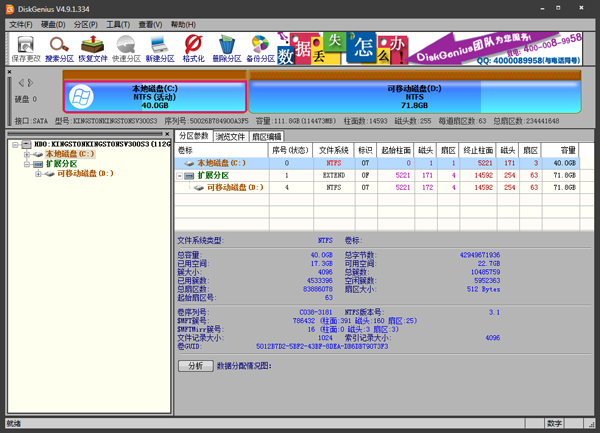The height and width of the screenshot is (433, 600).
Task: Launch the 恢复文件 file recovery tool
Action: point(93,49)
